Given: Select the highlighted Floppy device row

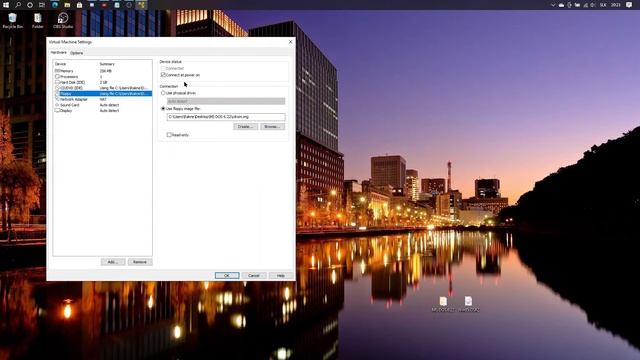Looking at the screenshot, I should 103,93.
